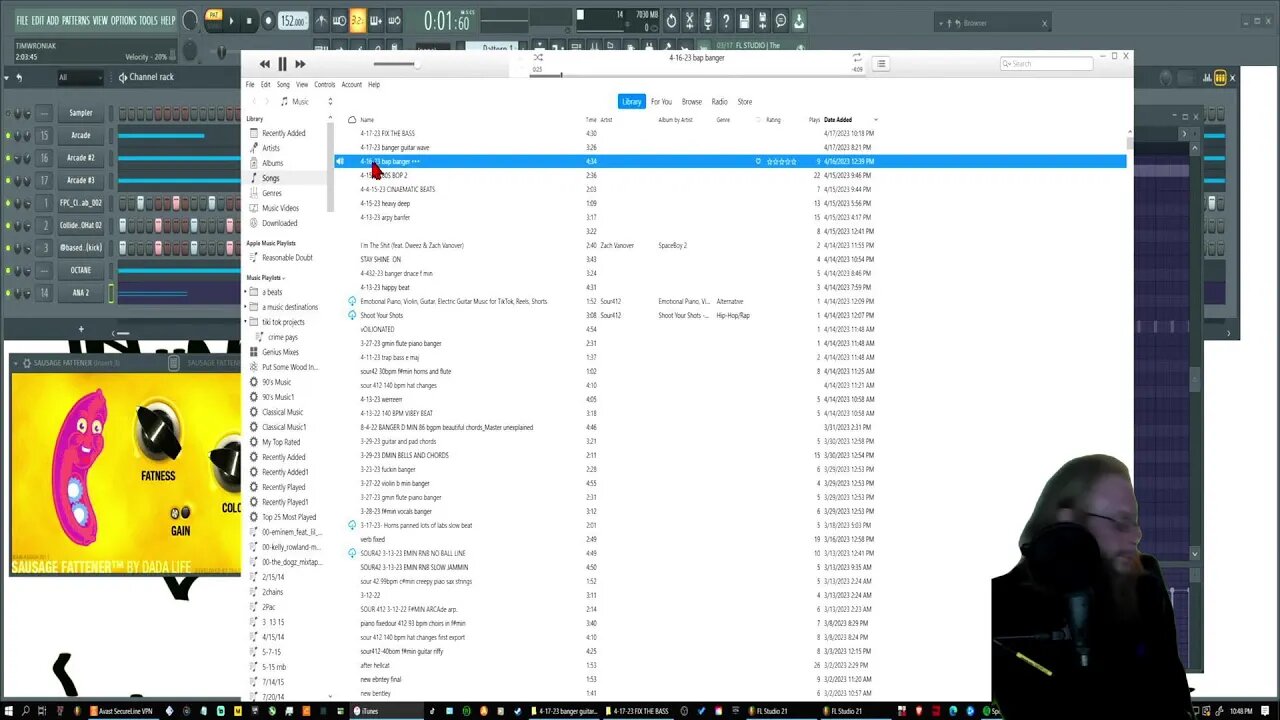
Task: Turn the Sausage Fattener GAIN knob
Action: click(x=179, y=512)
